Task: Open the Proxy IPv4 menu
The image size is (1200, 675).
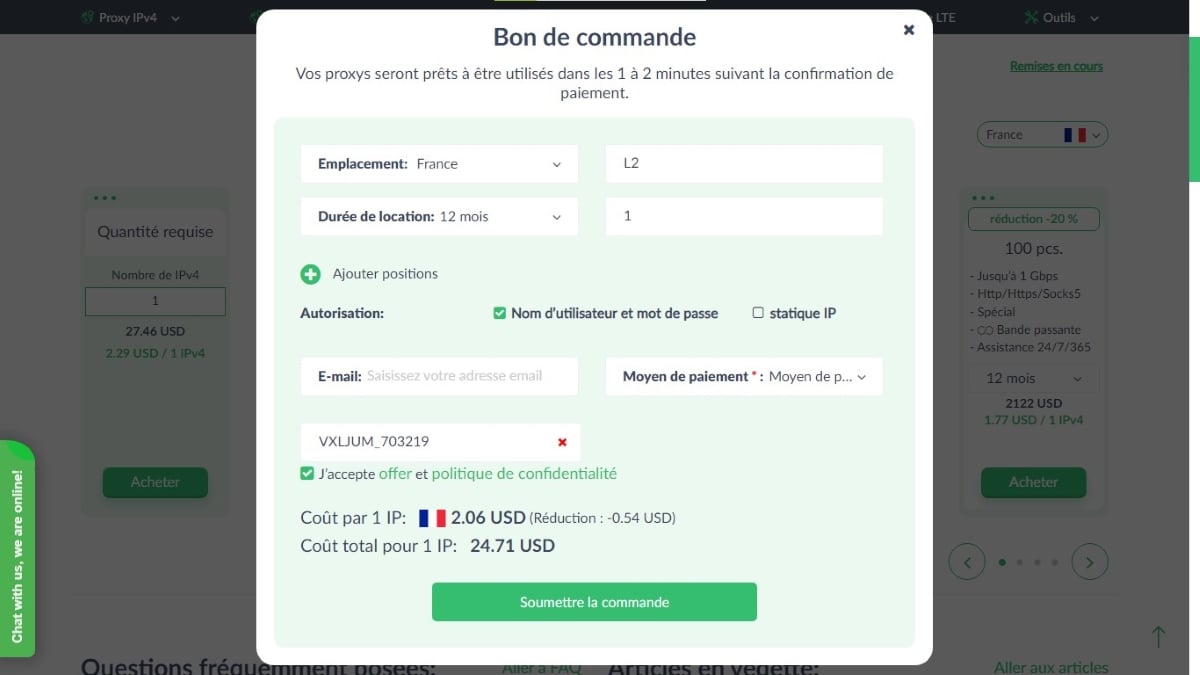Action: pyautogui.click(x=130, y=18)
